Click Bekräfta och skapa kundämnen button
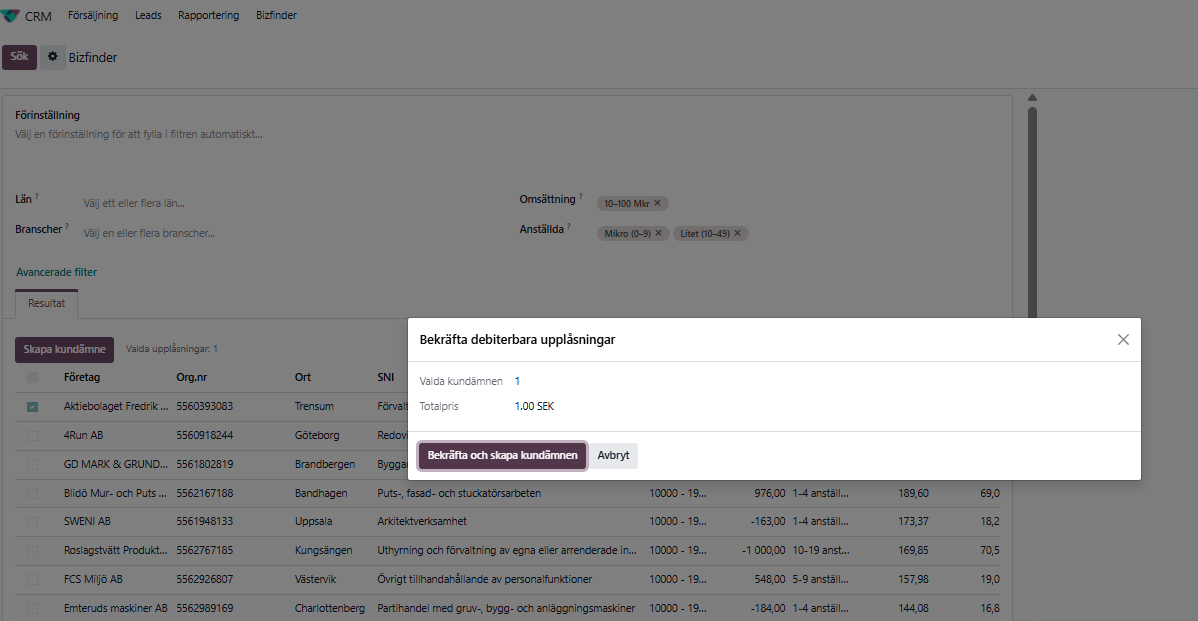The height and width of the screenshot is (621, 1198). coord(503,455)
